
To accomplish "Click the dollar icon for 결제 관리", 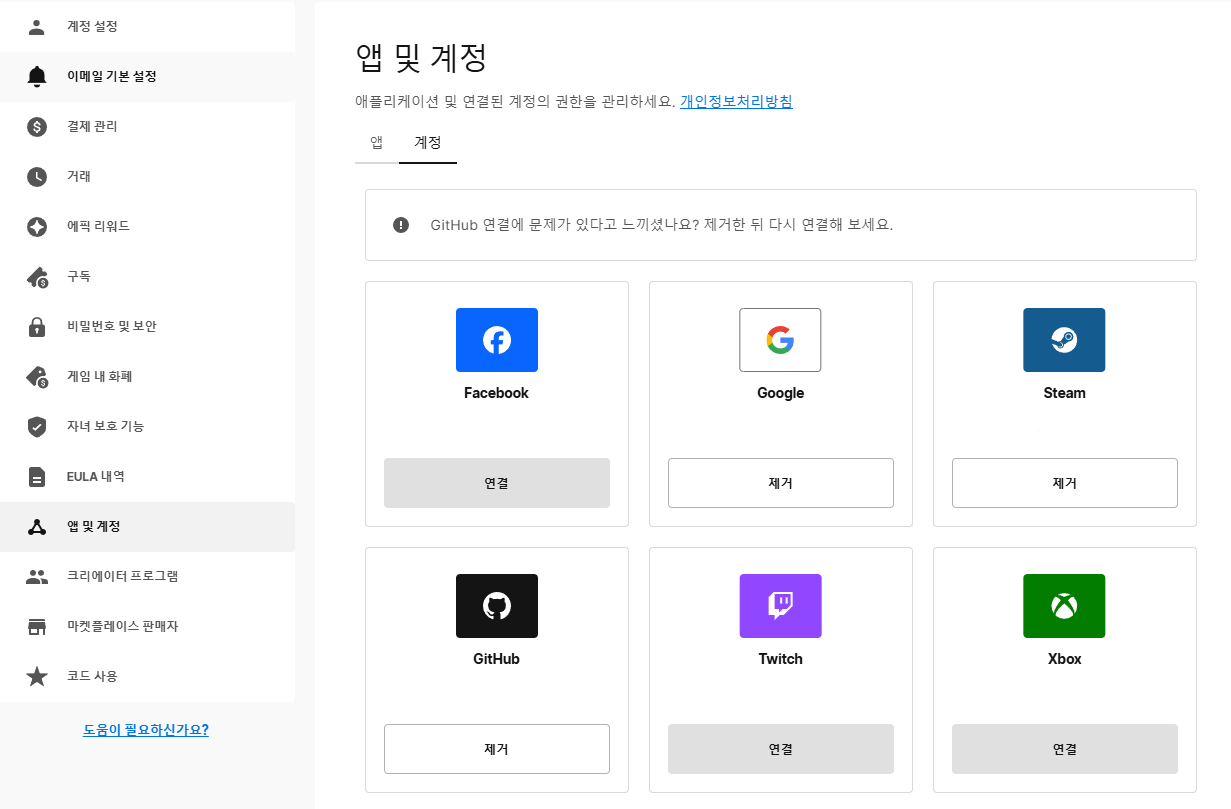I will tap(37, 127).
